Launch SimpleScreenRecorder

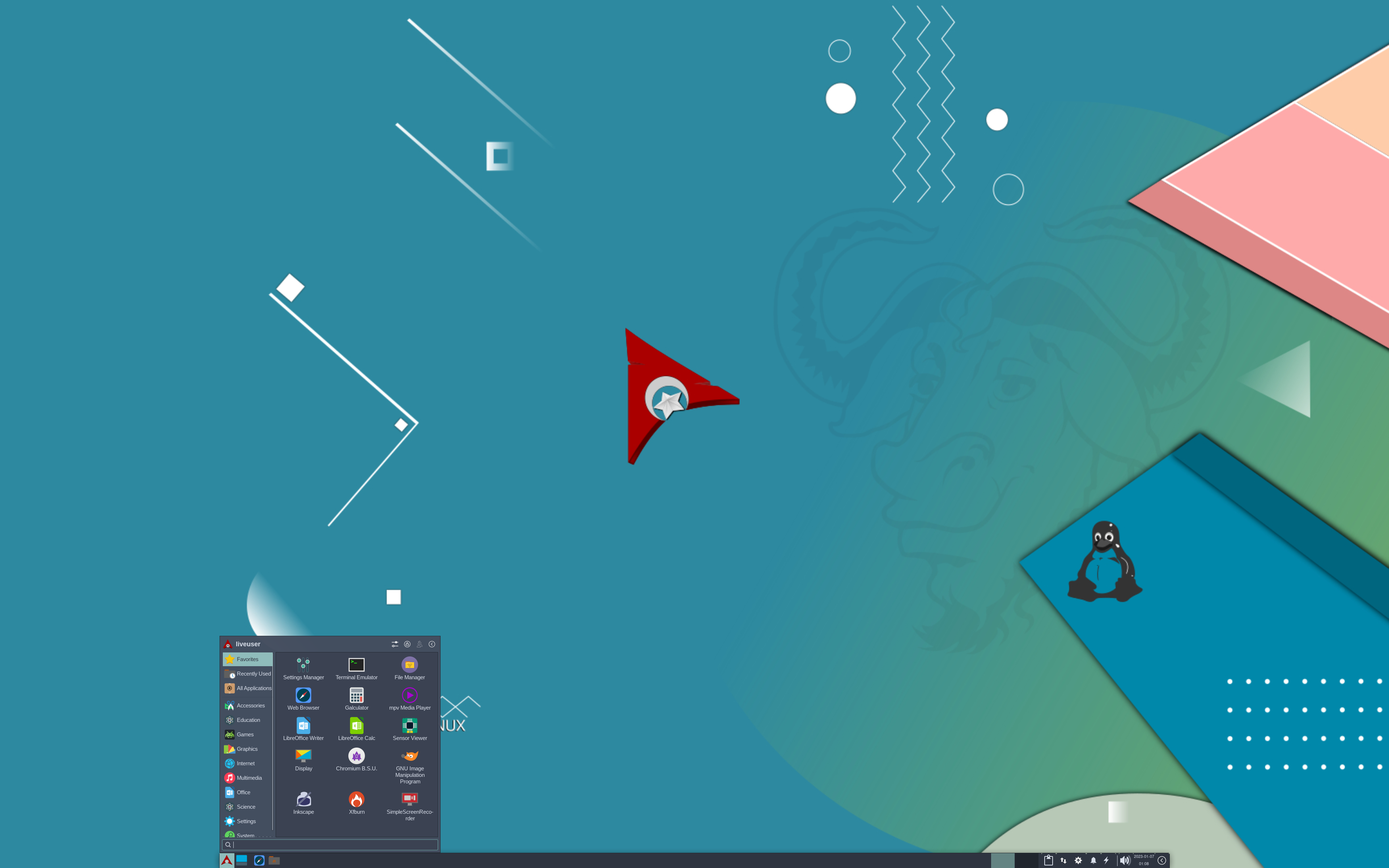tap(410, 807)
